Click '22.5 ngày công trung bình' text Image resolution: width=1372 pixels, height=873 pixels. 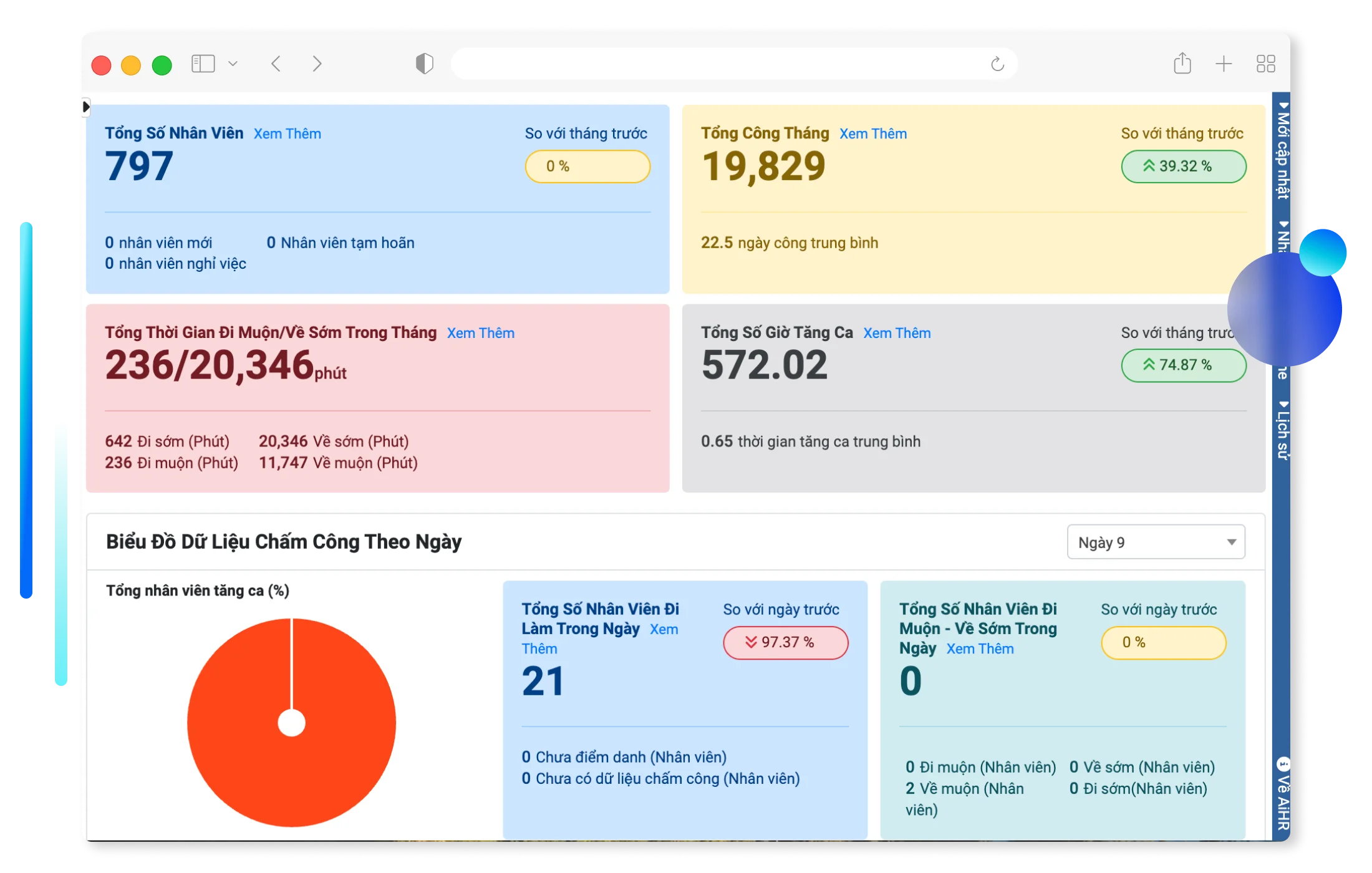[789, 243]
